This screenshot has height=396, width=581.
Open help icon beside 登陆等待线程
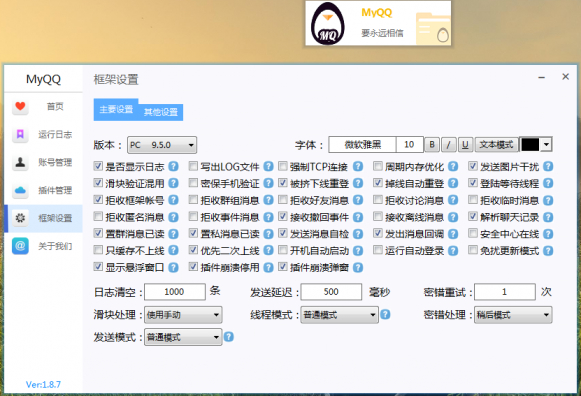click(x=548, y=183)
